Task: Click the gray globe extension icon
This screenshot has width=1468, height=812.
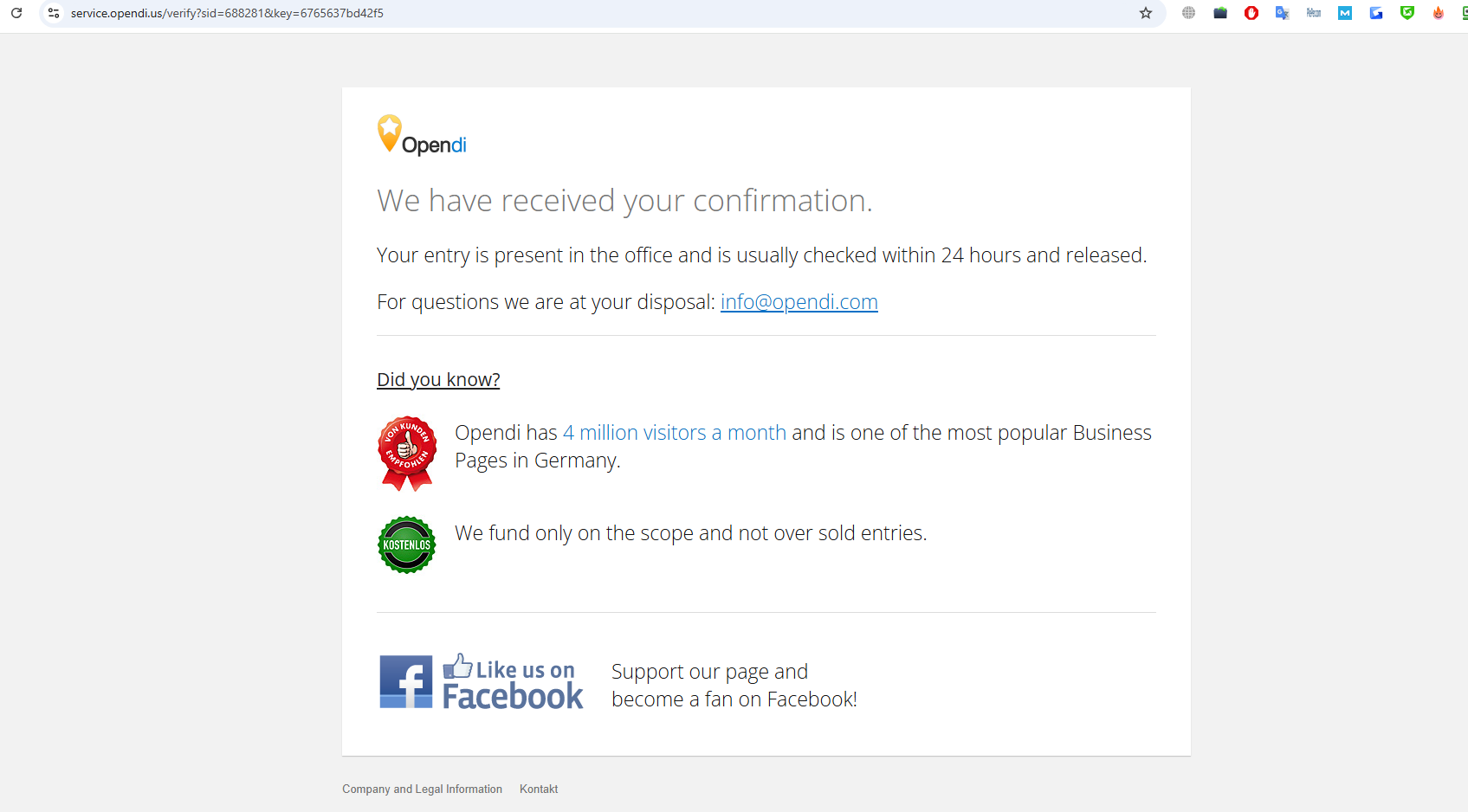Action: pyautogui.click(x=1189, y=13)
